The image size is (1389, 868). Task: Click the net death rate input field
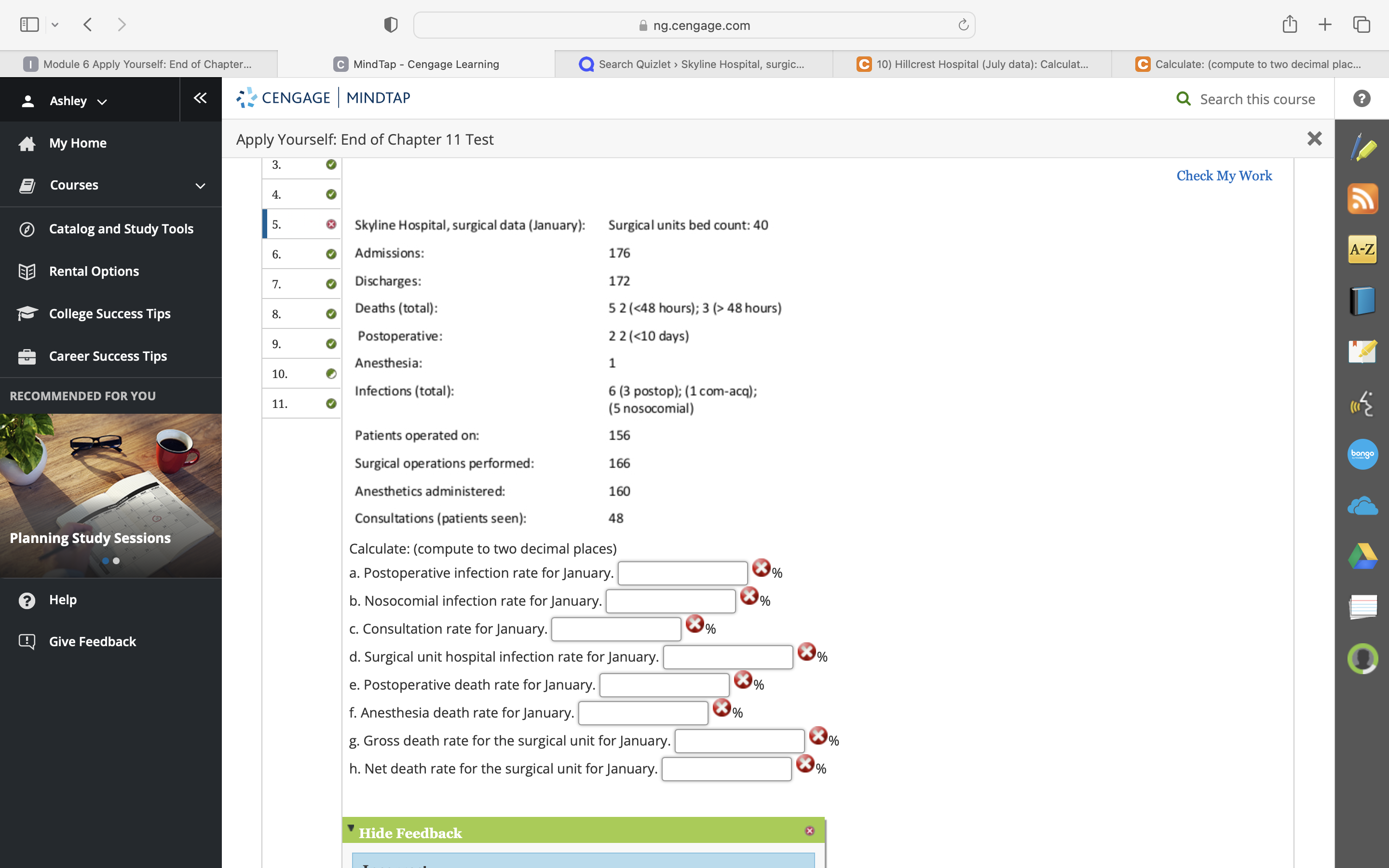pos(727,768)
